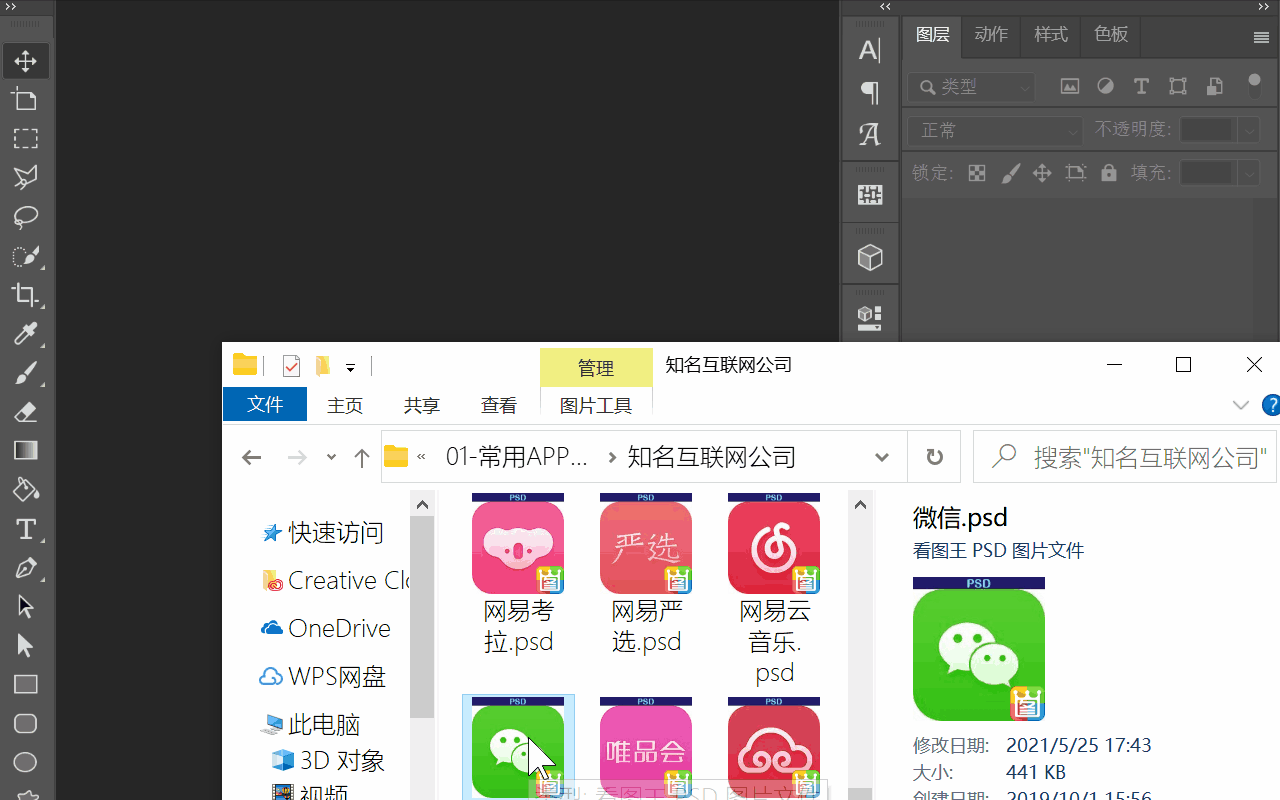The width and height of the screenshot is (1280, 800).
Task: Open the 查看 ribbon tab
Action: (x=499, y=405)
